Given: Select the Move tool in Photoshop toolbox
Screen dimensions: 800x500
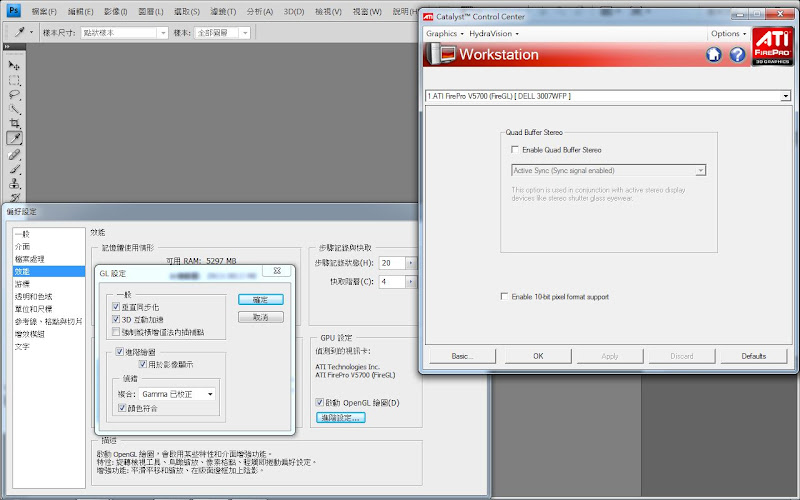Looking at the screenshot, I should point(14,66).
